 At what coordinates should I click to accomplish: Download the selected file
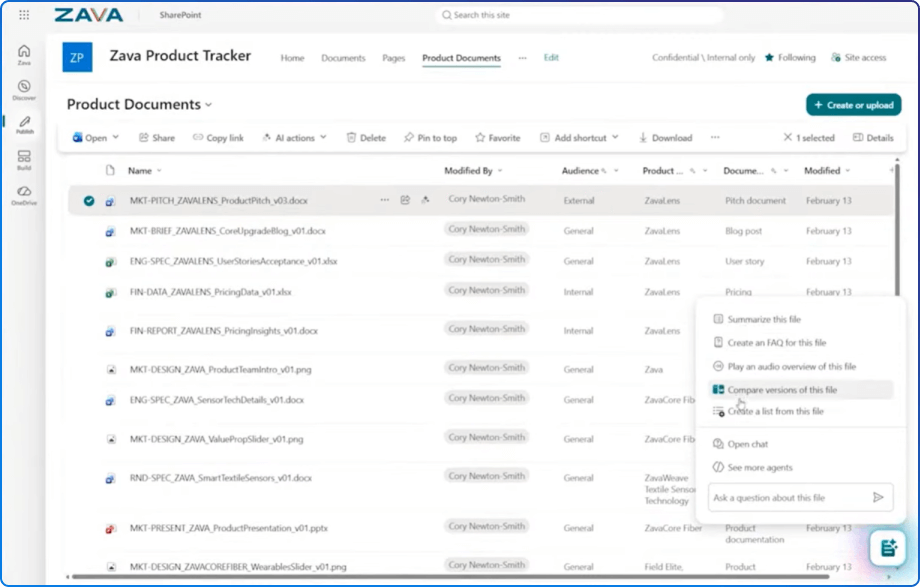click(665, 137)
